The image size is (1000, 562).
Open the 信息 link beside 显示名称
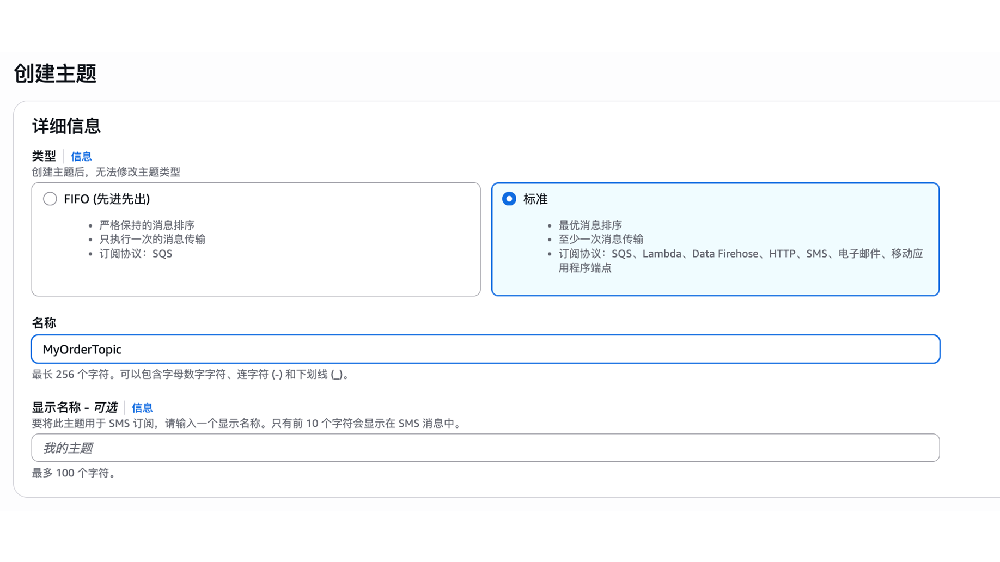(143, 408)
